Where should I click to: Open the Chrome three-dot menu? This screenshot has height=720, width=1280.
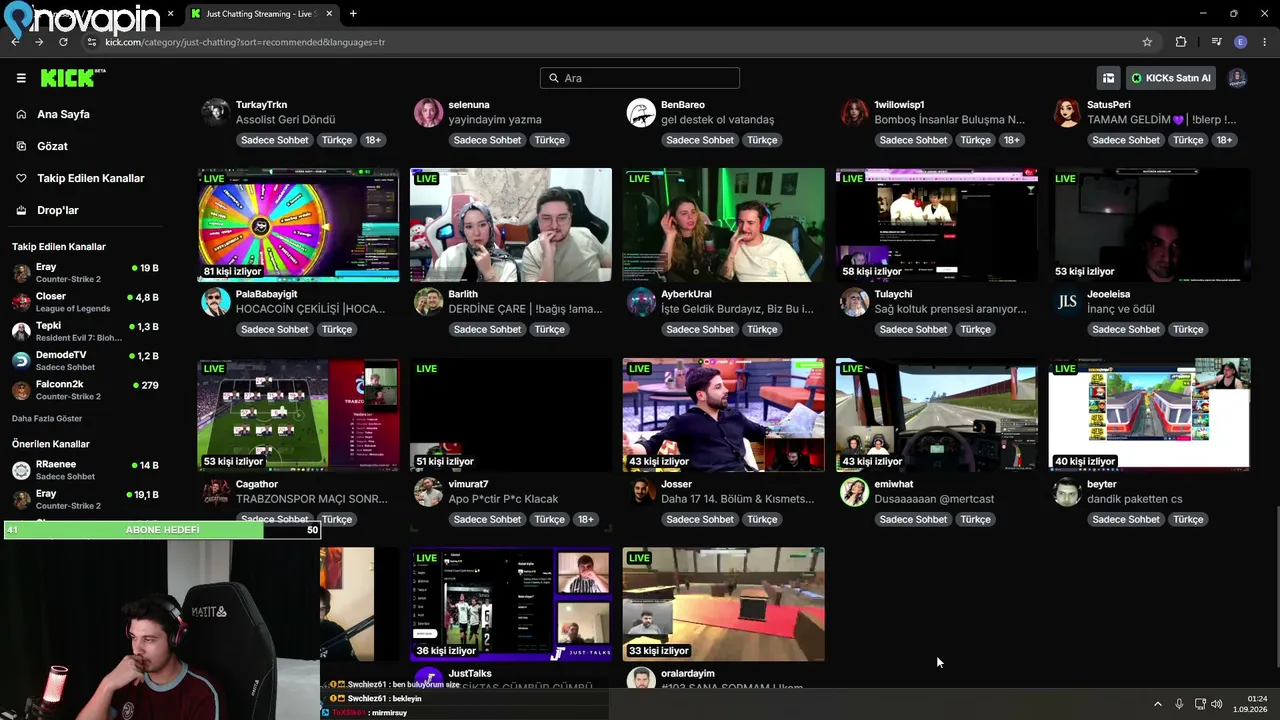pos(1265,42)
